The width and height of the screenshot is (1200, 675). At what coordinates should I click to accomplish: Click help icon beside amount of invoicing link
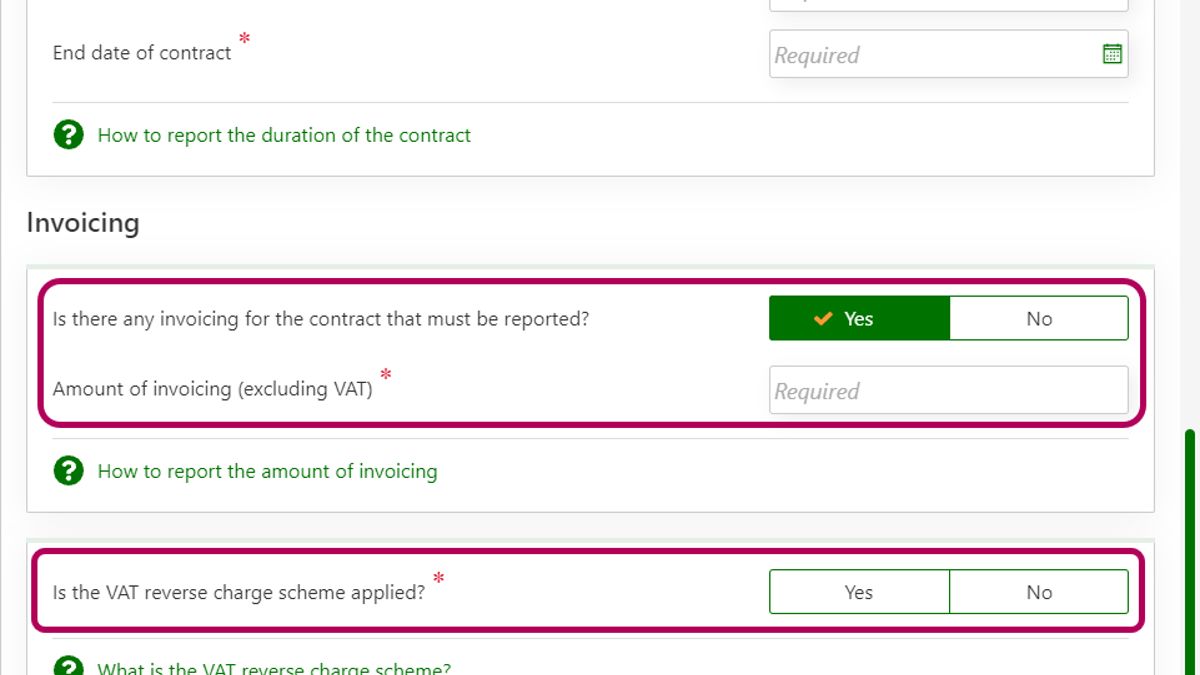point(68,471)
